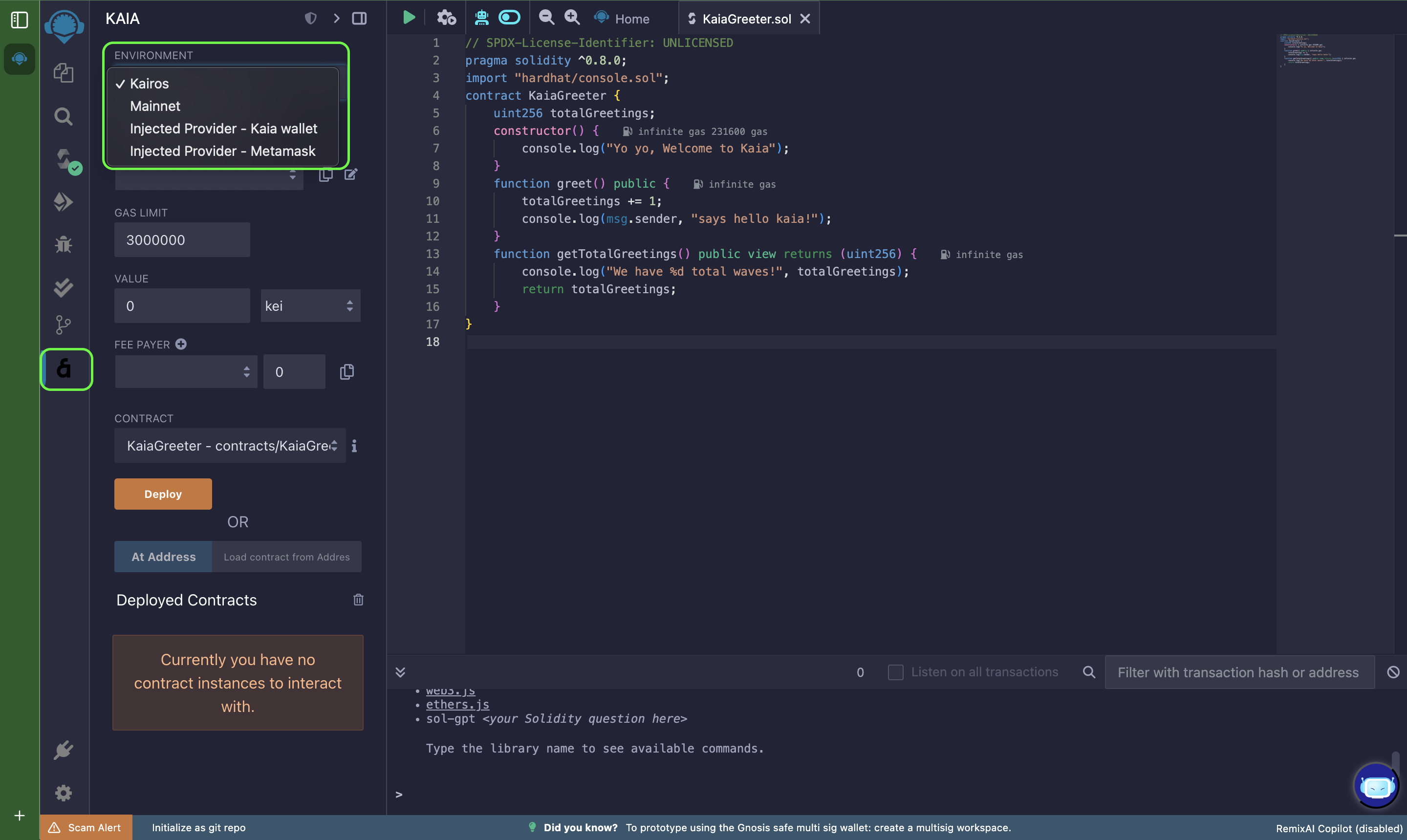The width and height of the screenshot is (1407, 840).
Task: Open the Settings gear icon
Action: point(64,793)
